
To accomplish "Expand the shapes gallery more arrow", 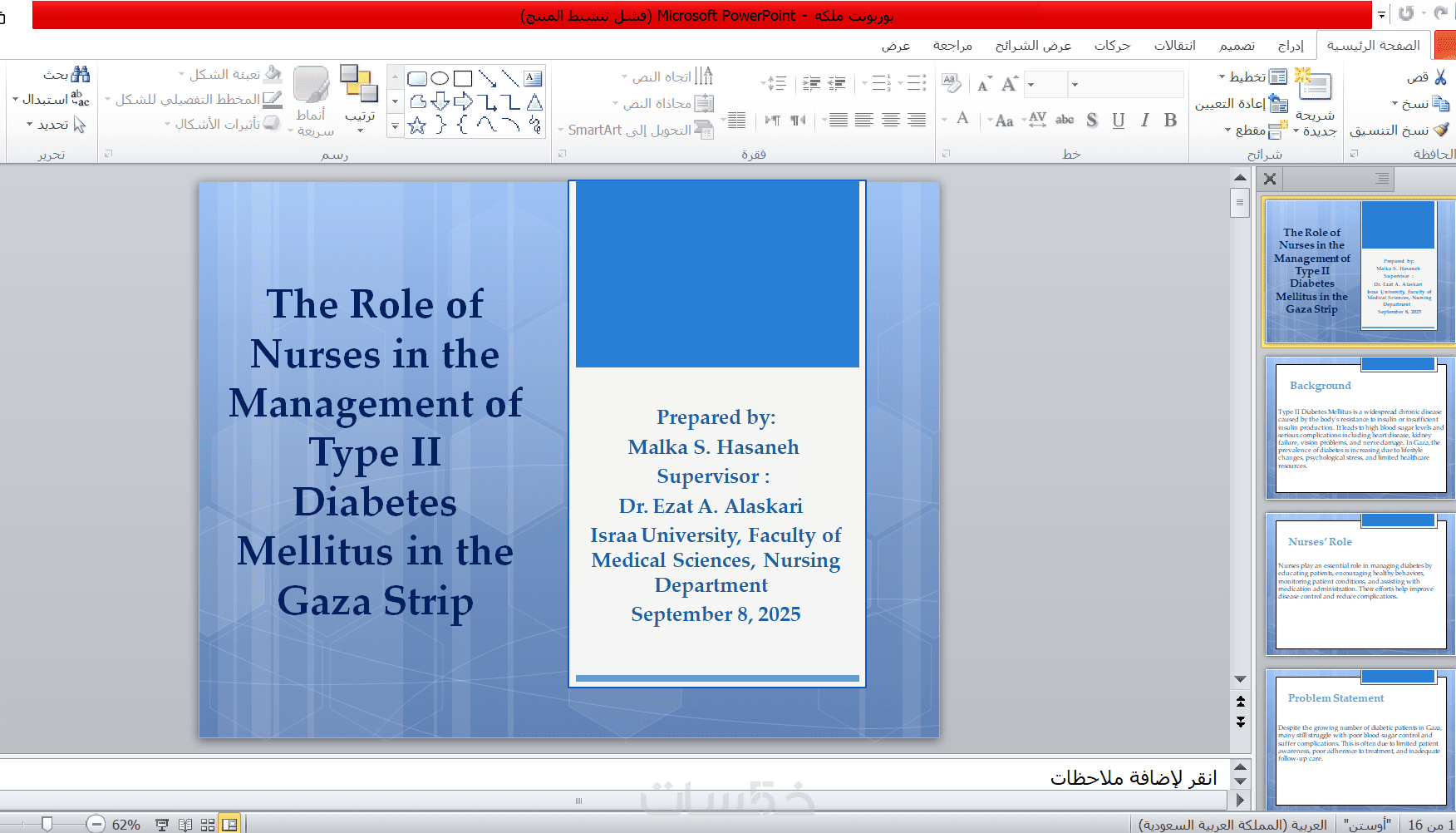I will tap(395, 126).
